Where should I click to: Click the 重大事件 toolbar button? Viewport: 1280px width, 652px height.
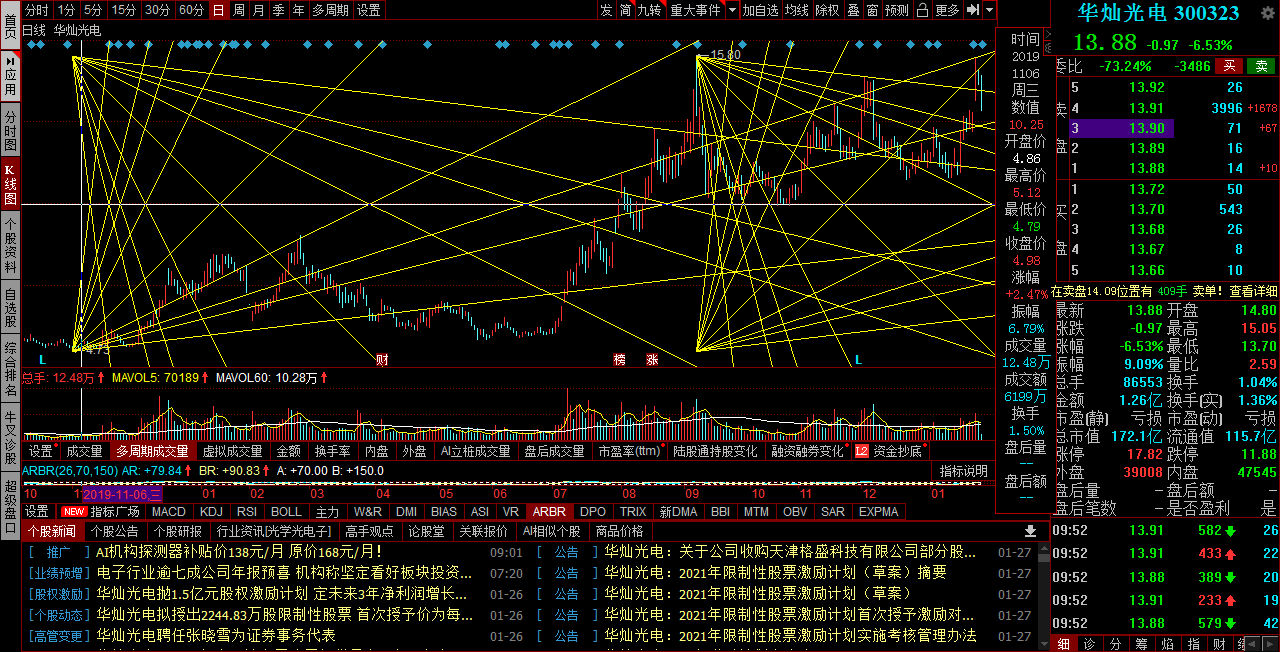pos(695,10)
